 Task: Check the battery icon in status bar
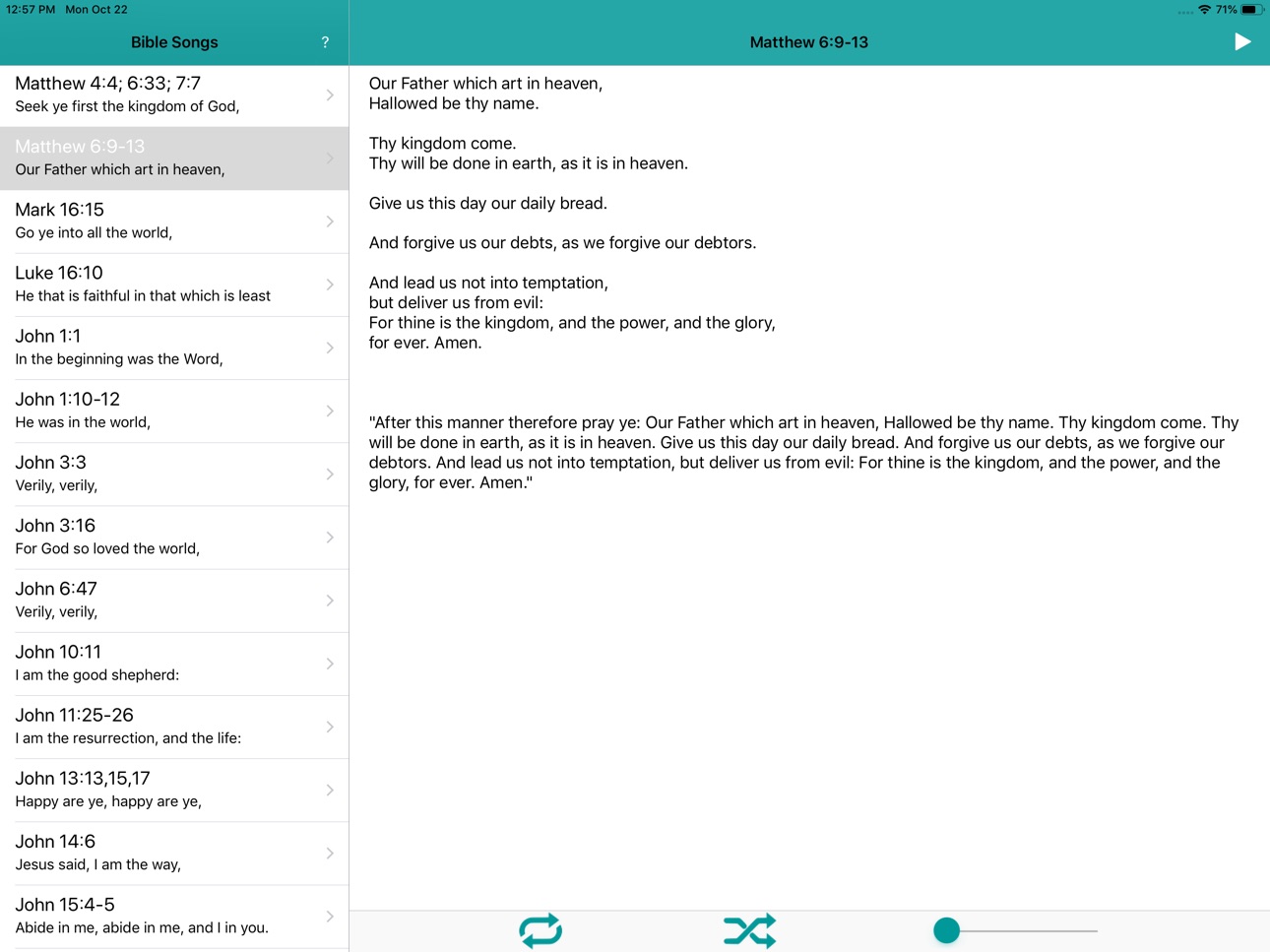coord(1250,9)
